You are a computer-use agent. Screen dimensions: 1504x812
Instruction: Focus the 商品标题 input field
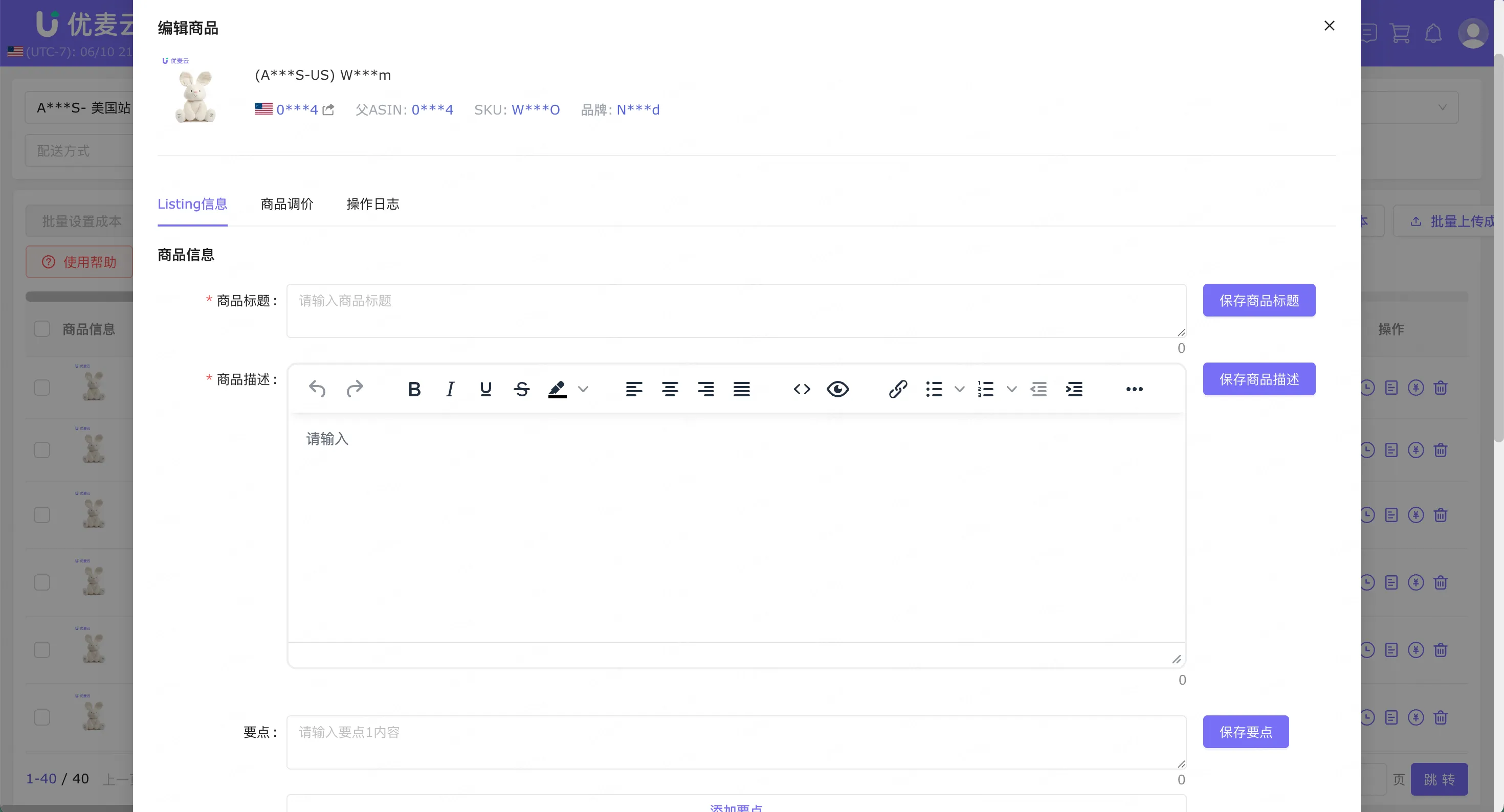[736, 310]
